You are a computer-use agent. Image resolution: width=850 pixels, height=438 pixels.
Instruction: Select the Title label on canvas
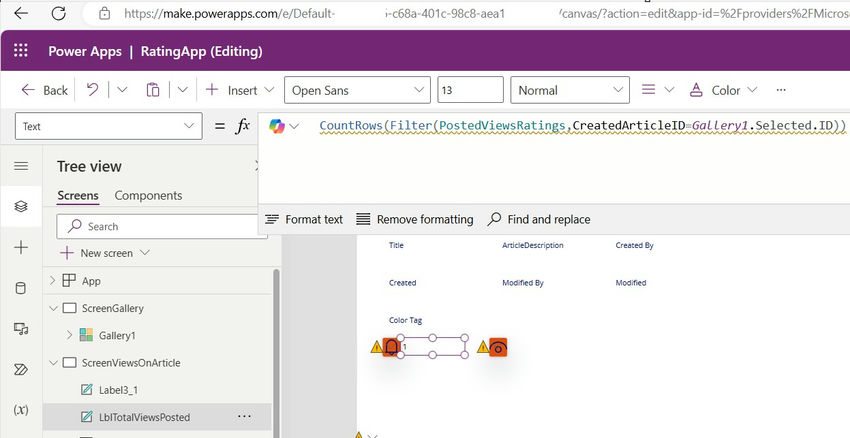pos(396,245)
